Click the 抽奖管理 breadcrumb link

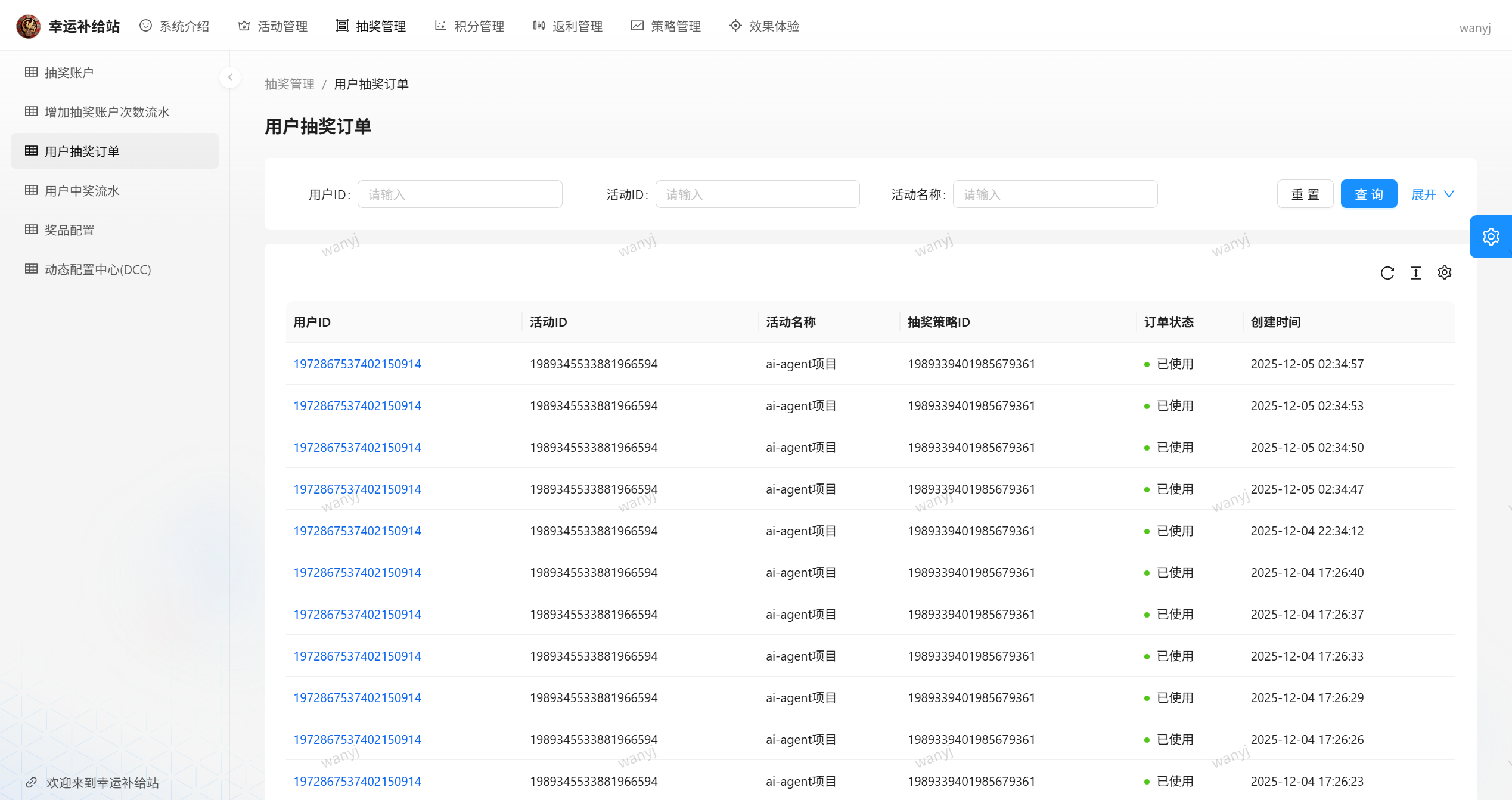(x=290, y=84)
